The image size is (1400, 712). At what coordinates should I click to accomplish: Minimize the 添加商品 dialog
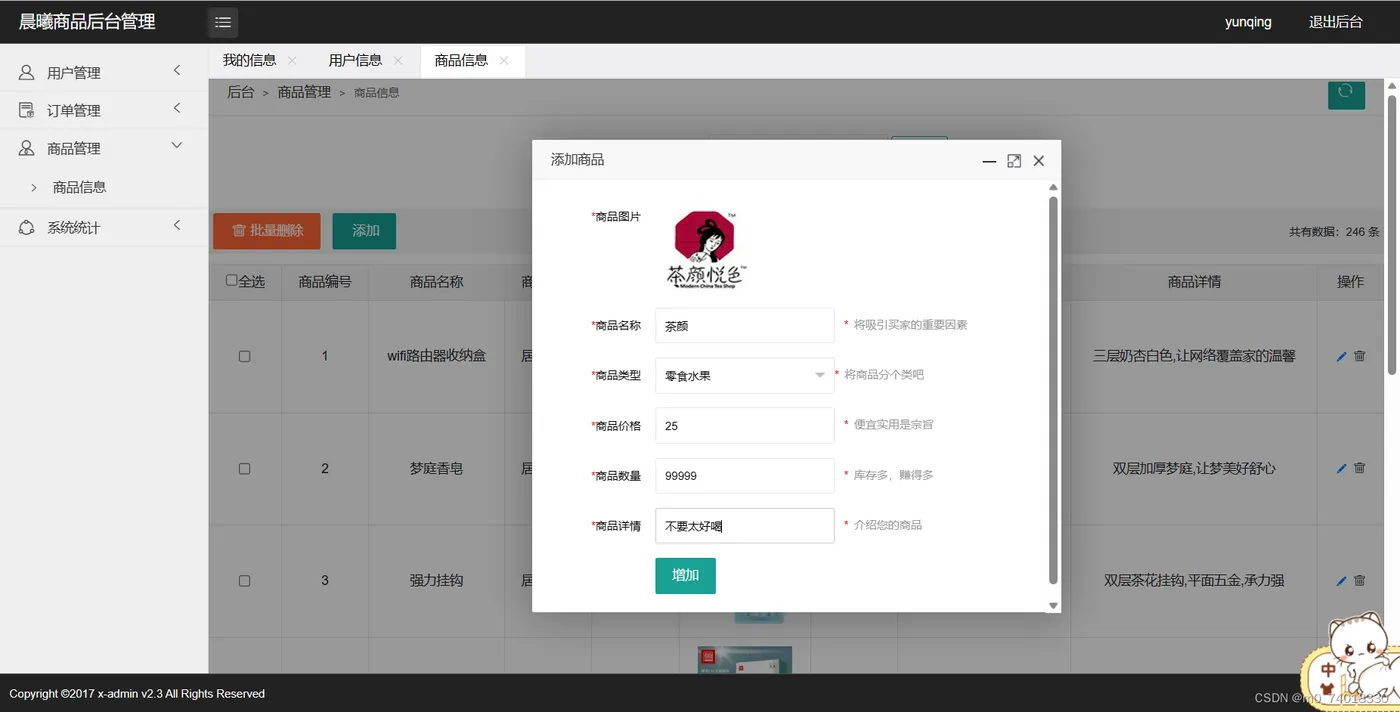click(989, 161)
